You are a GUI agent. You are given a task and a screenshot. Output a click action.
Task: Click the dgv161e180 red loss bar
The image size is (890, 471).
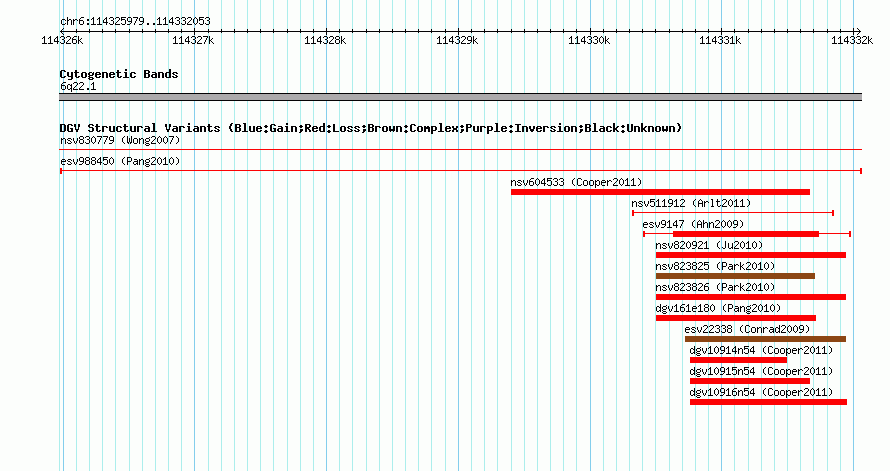[736, 318]
